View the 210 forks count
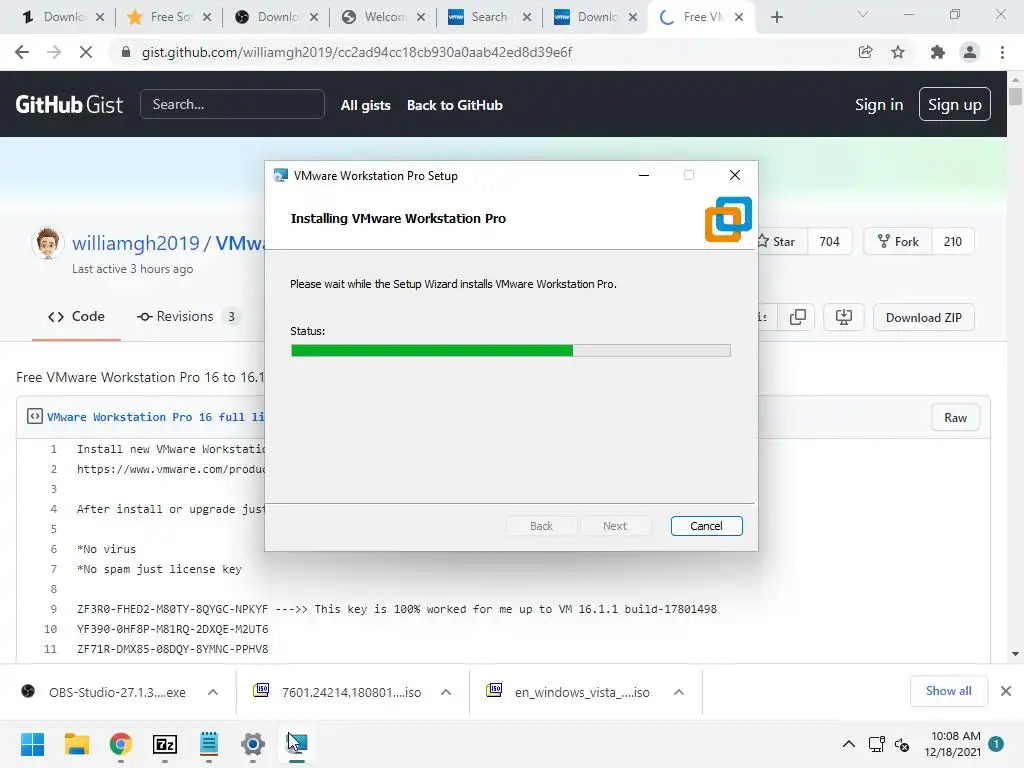The image size is (1024, 768). 953,242
